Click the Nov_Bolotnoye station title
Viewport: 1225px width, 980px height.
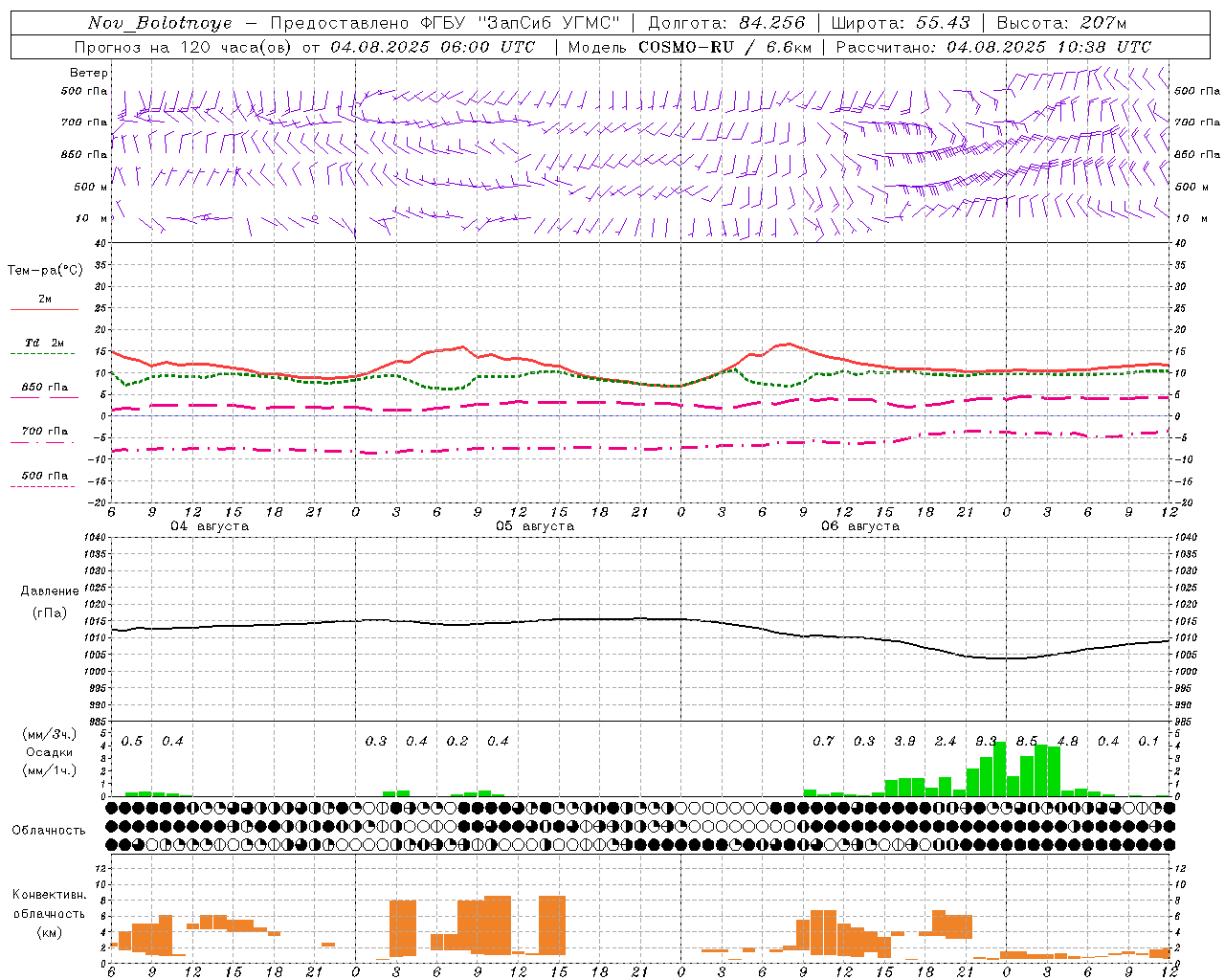point(160,23)
